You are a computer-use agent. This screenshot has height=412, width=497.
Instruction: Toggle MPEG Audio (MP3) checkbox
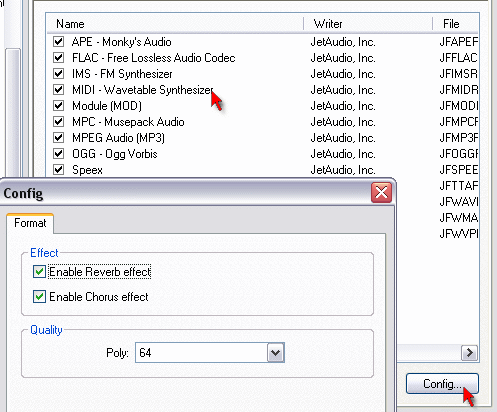tap(59, 138)
